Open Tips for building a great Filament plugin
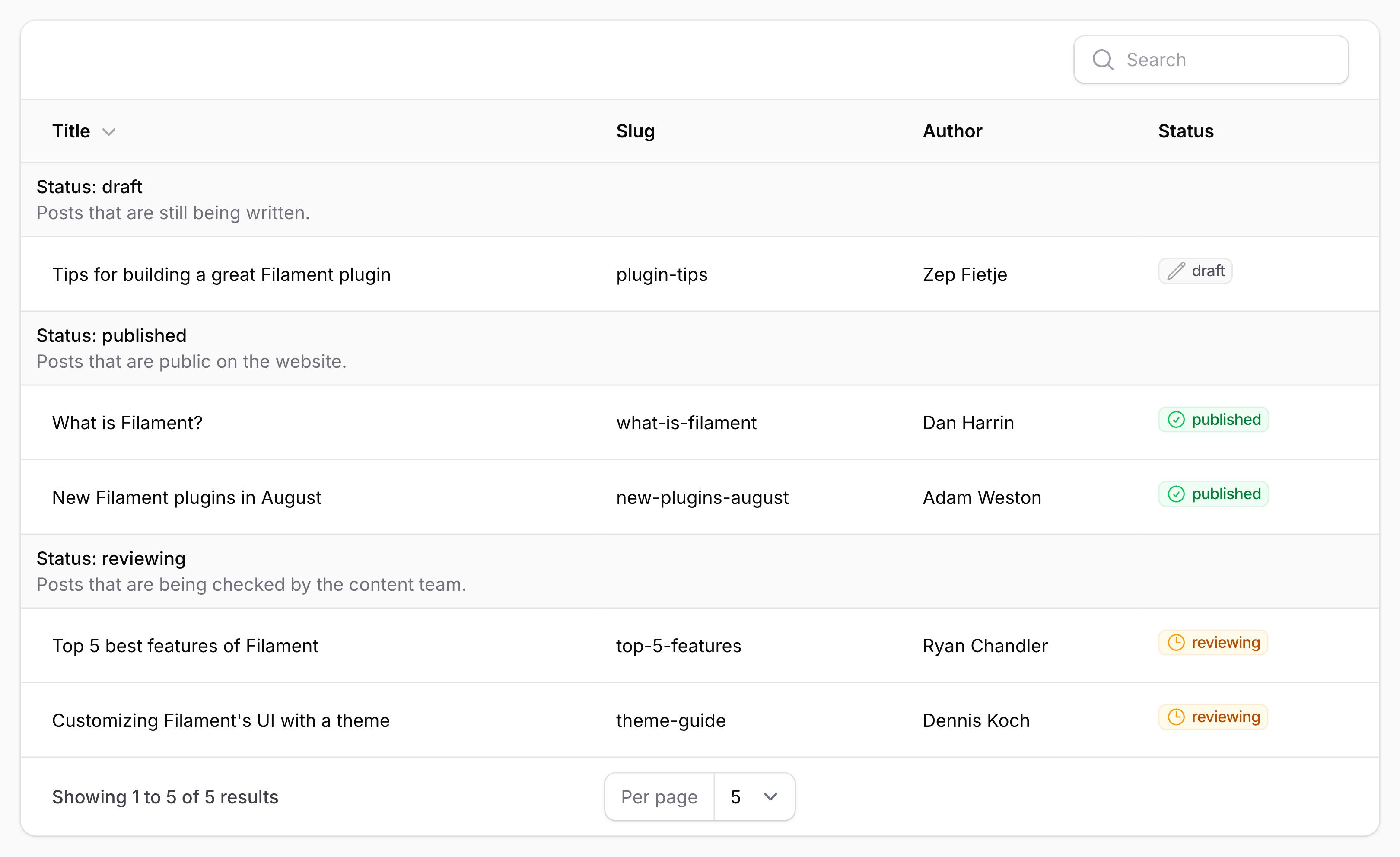The width and height of the screenshot is (1400, 857). click(221, 274)
